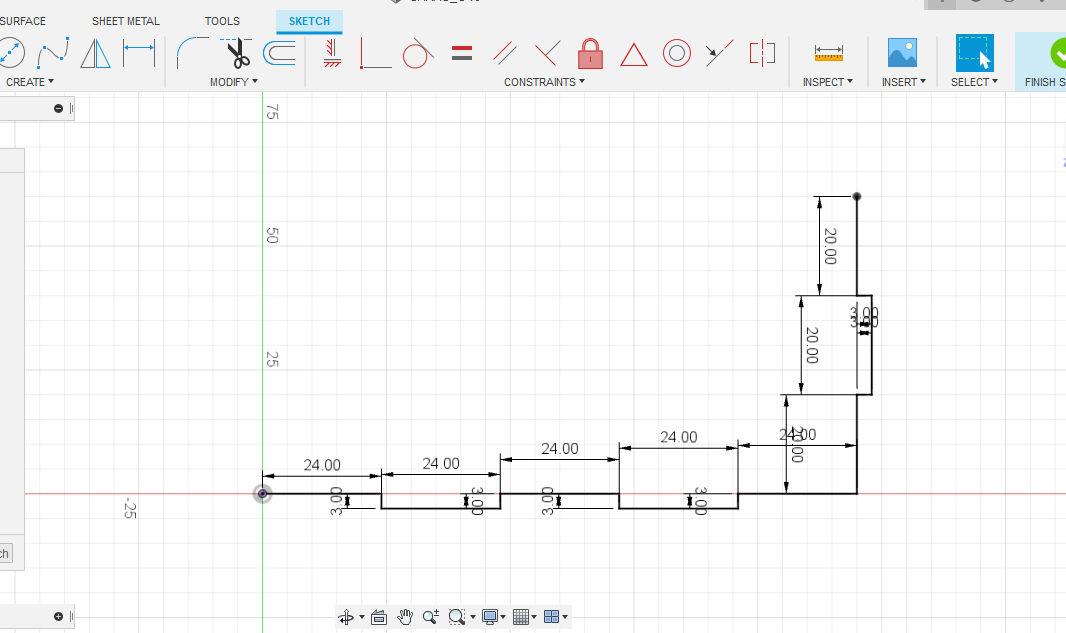Image resolution: width=1066 pixels, height=633 pixels.
Task: Expand the bottom panel plus toggle
Action: pos(59,616)
